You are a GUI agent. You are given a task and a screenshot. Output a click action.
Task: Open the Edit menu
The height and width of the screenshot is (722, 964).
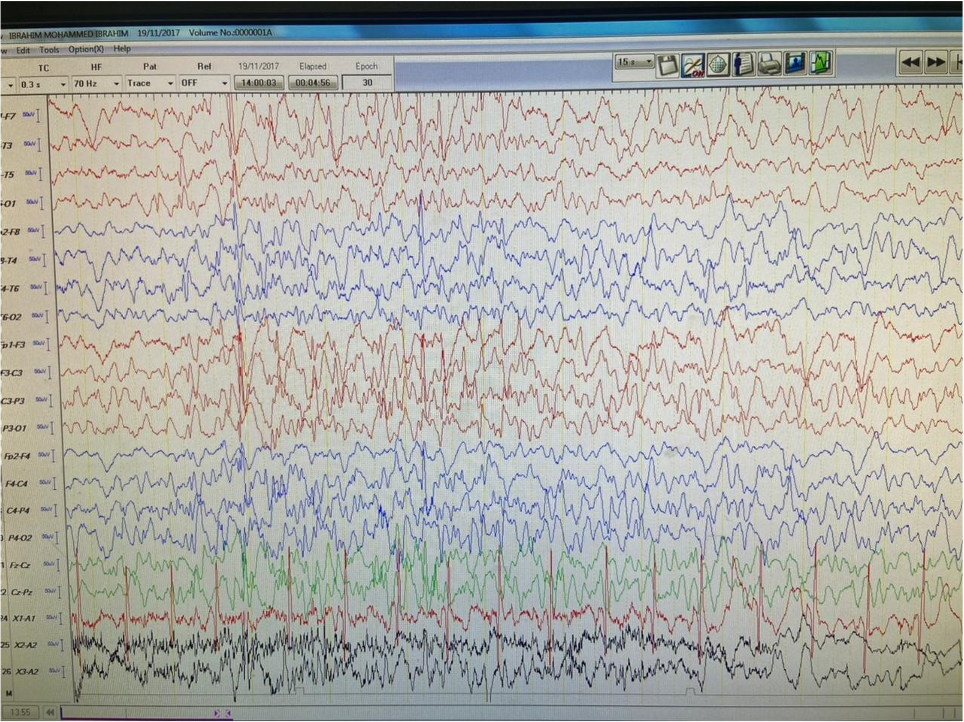pyautogui.click(x=23, y=49)
